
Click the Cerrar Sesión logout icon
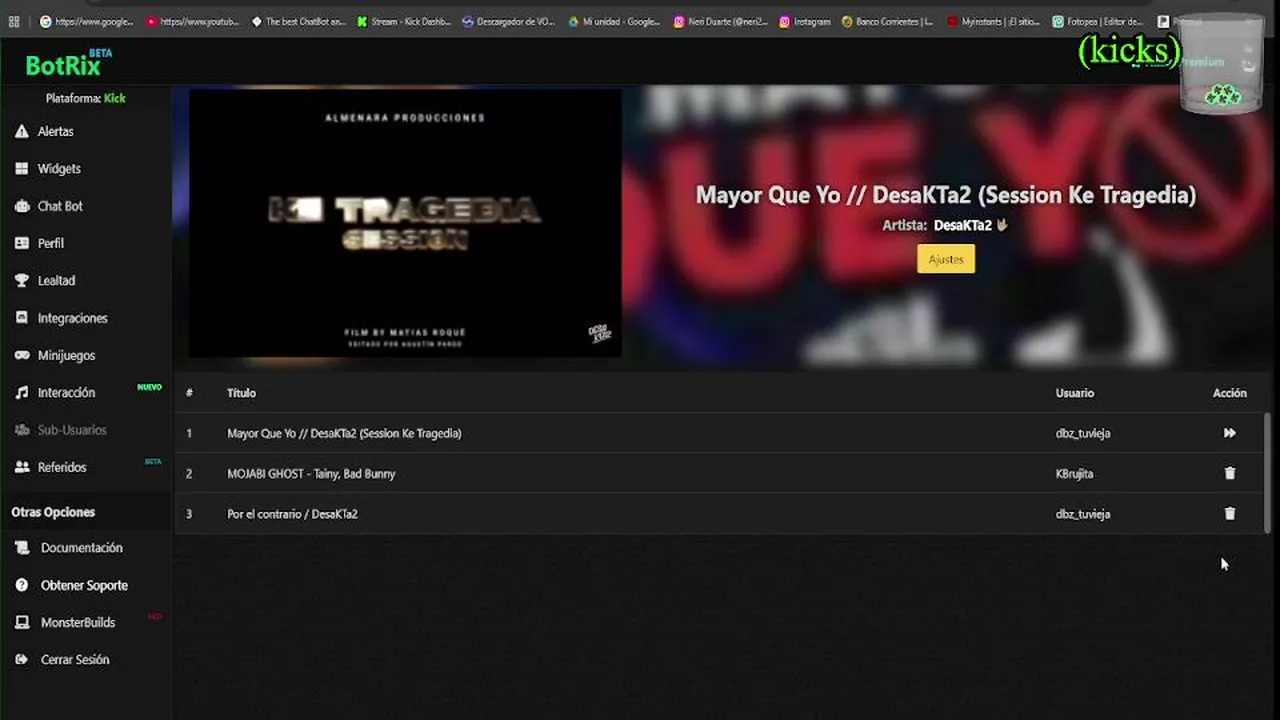[x=22, y=660]
